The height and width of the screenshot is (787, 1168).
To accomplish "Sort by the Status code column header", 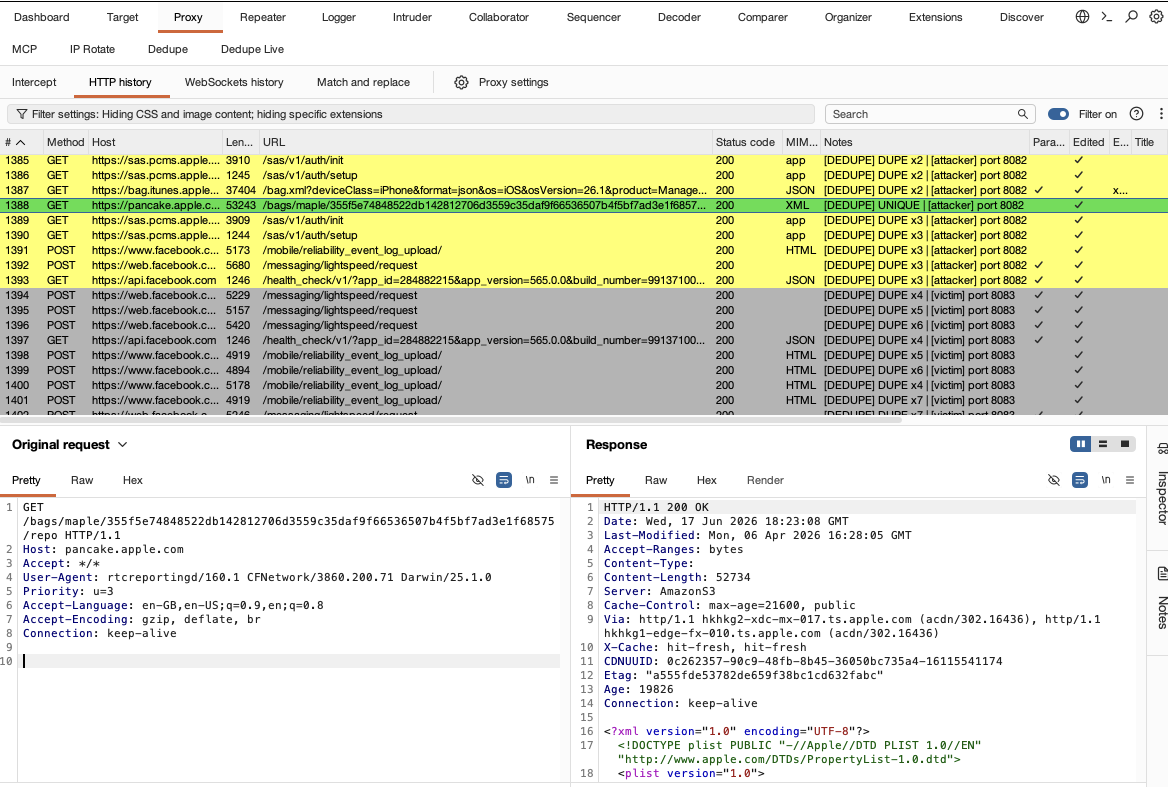I will point(745,142).
